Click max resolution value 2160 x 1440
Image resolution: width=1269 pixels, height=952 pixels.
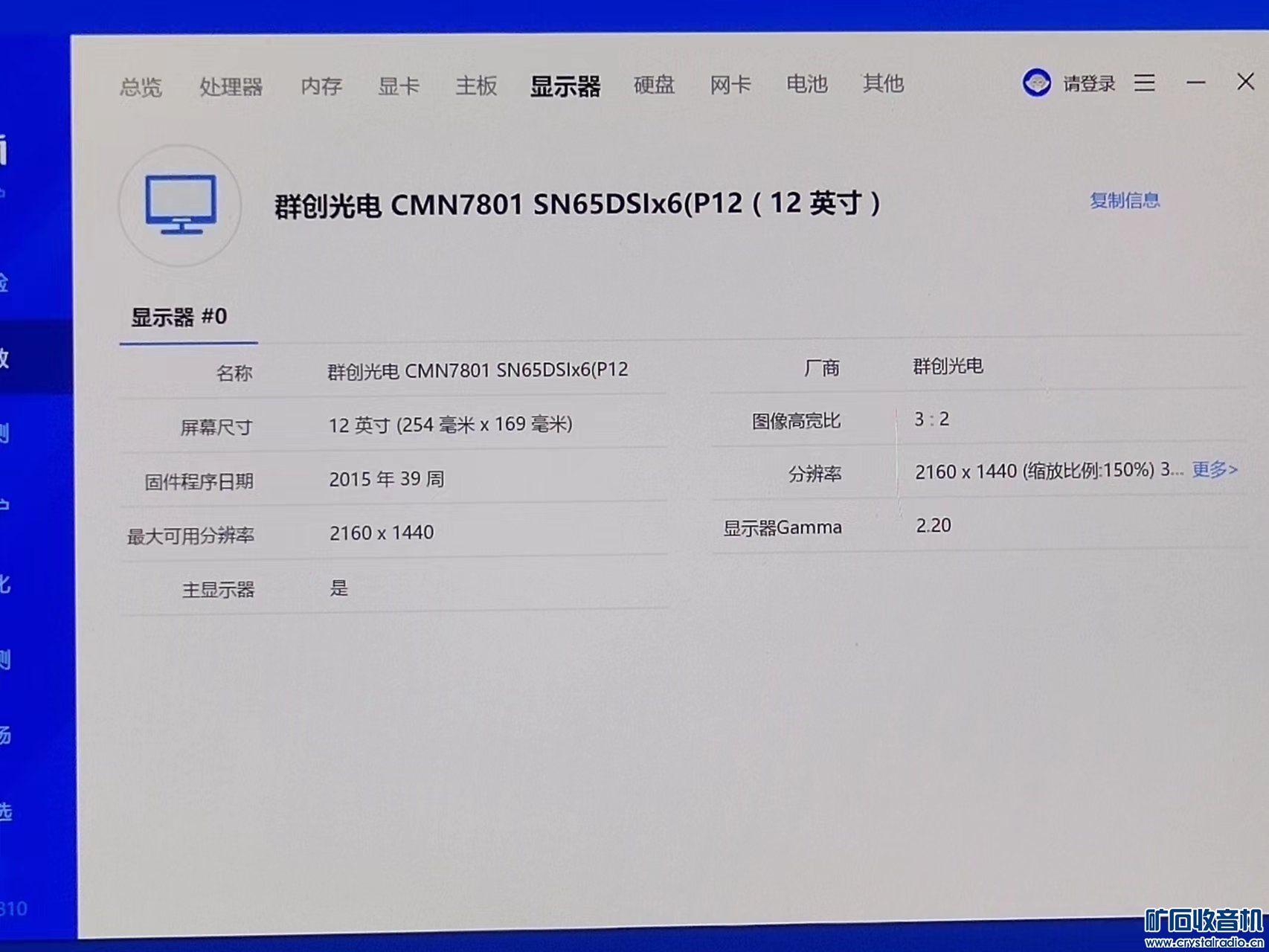tap(382, 533)
